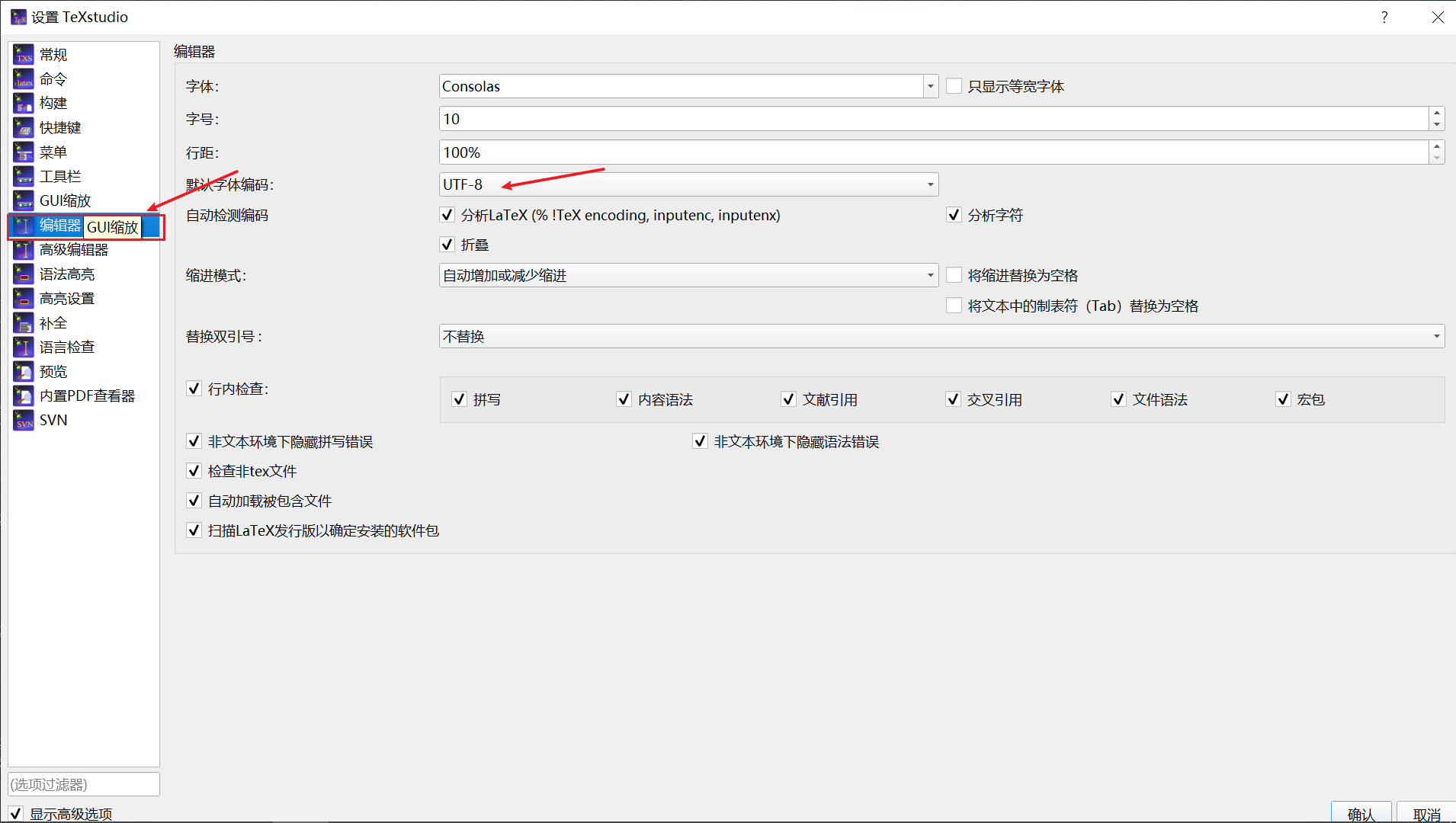Click the 高亮设置 sidebar icon
1456x823 pixels.
tap(24, 298)
